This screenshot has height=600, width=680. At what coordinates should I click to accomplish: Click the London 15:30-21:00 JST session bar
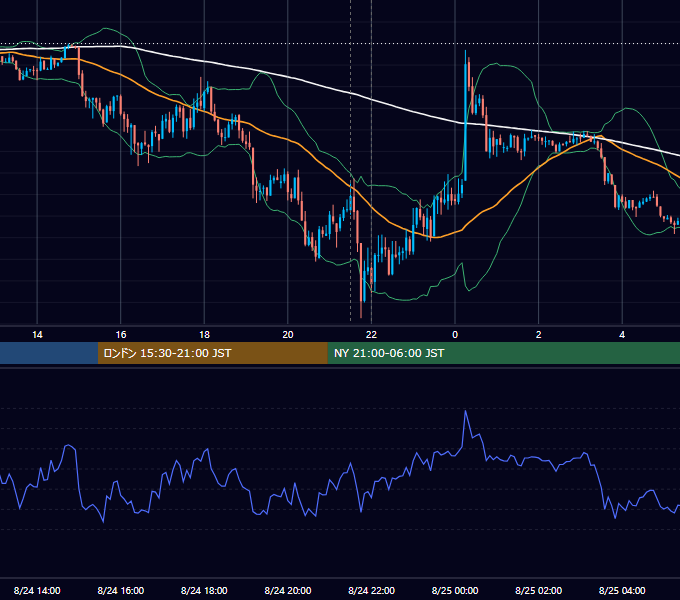(212, 353)
